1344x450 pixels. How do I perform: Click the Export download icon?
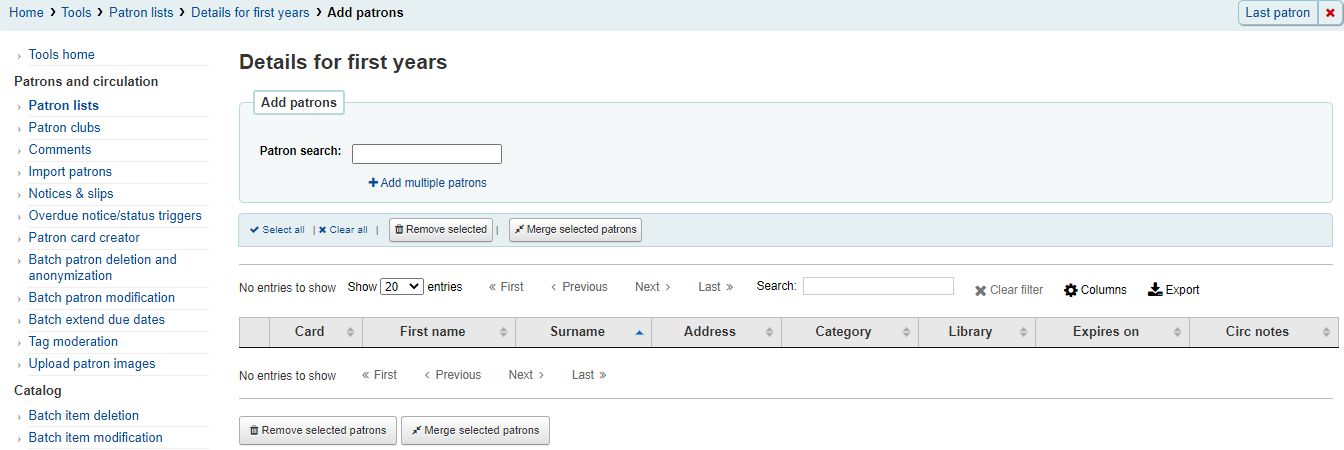[1155, 290]
